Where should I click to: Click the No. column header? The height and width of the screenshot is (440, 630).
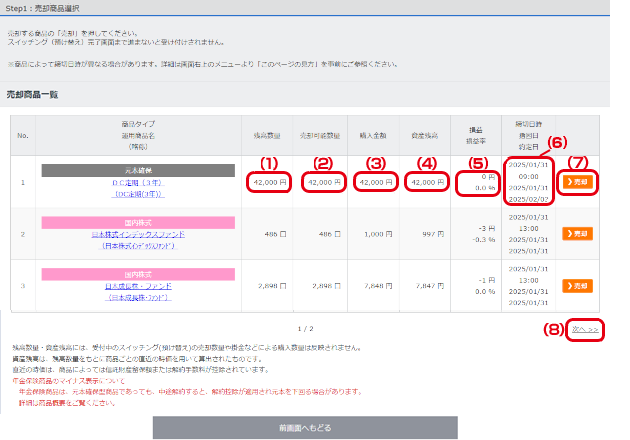23,135
